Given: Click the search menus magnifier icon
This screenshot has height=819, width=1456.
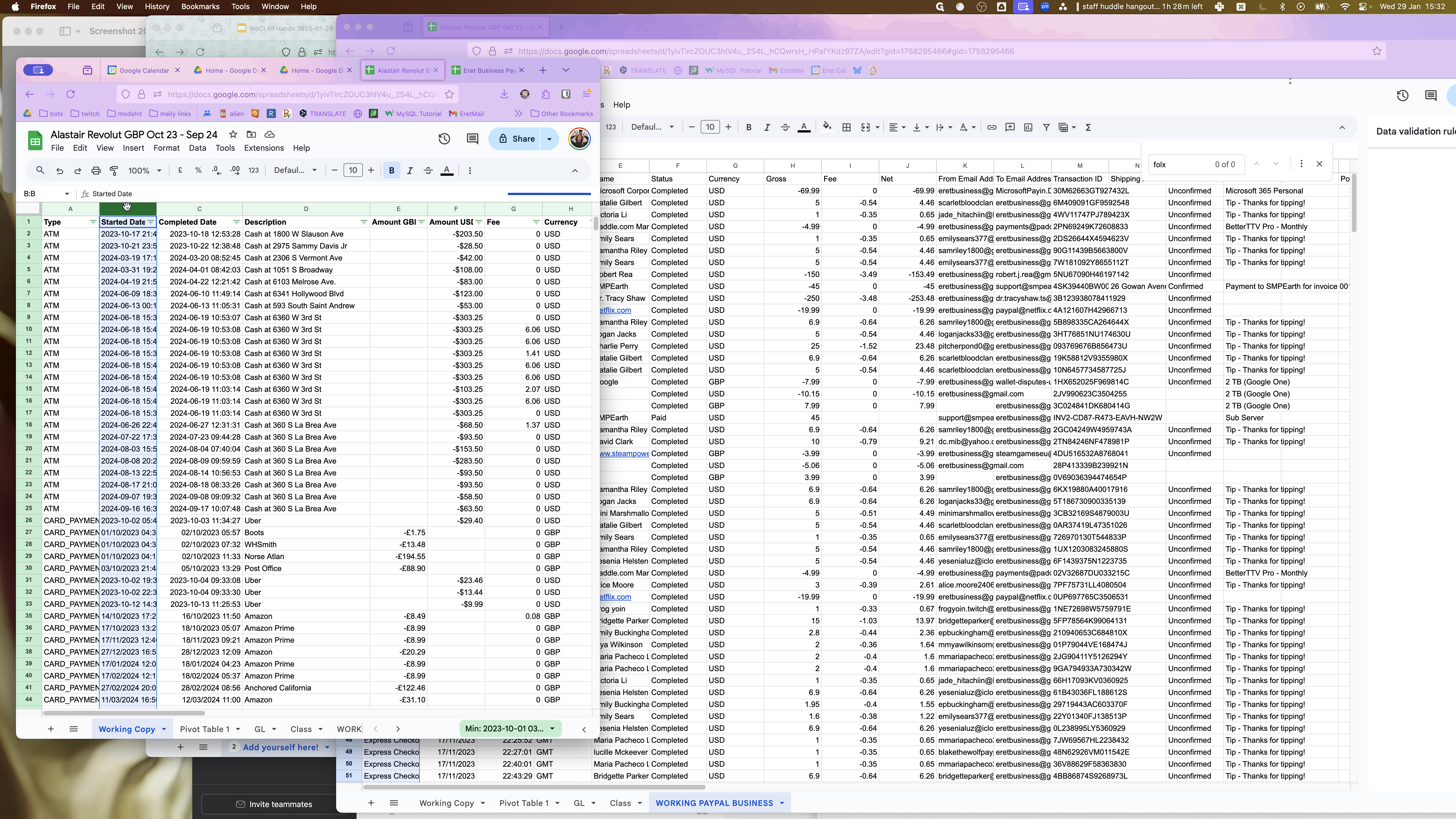Looking at the screenshot, I should pyautogui.click(x=40, y=170).
